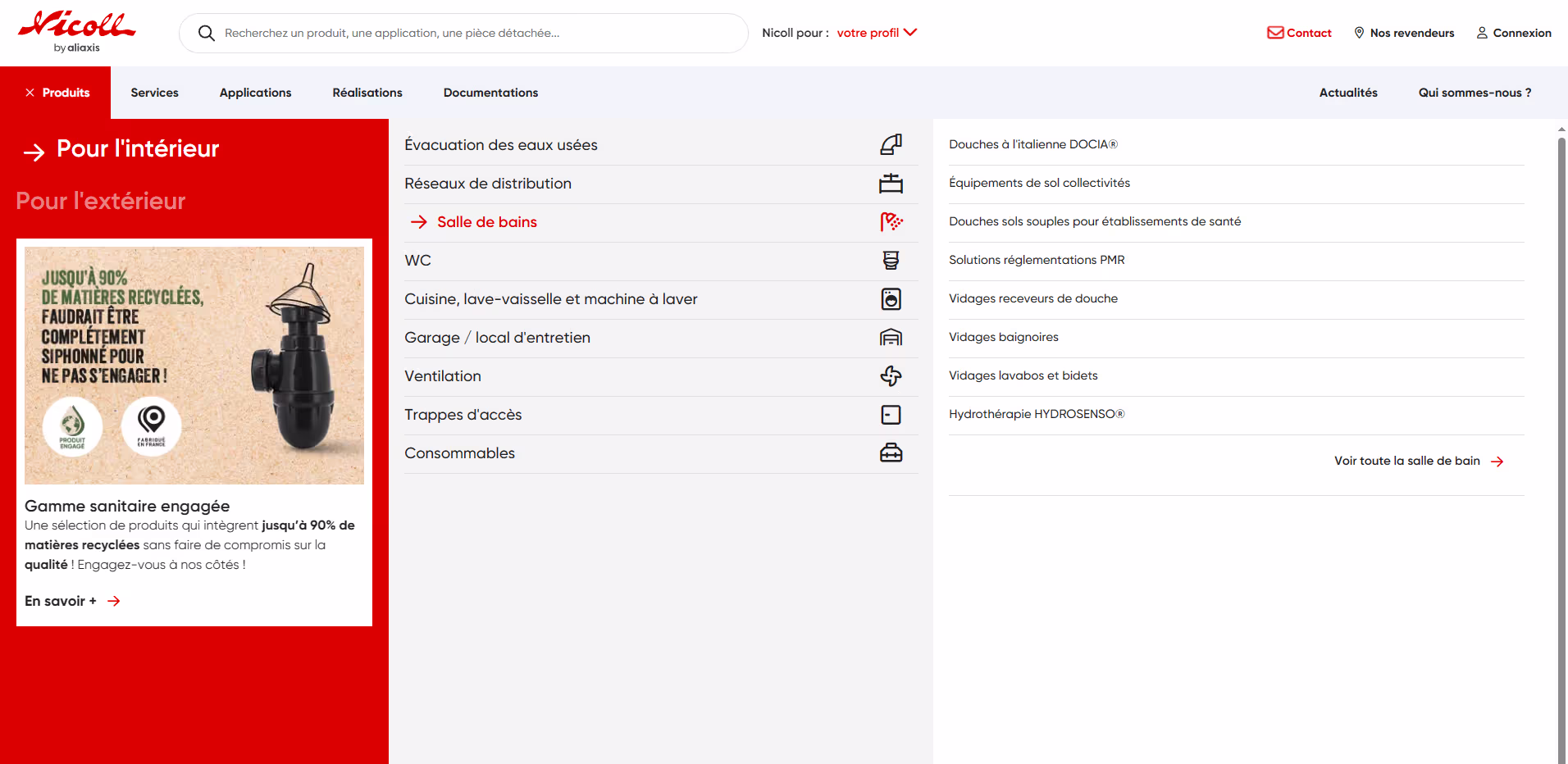Click the arrow after Voir toute la salle de bain
1568x764 pixels.
point(1497,462)
